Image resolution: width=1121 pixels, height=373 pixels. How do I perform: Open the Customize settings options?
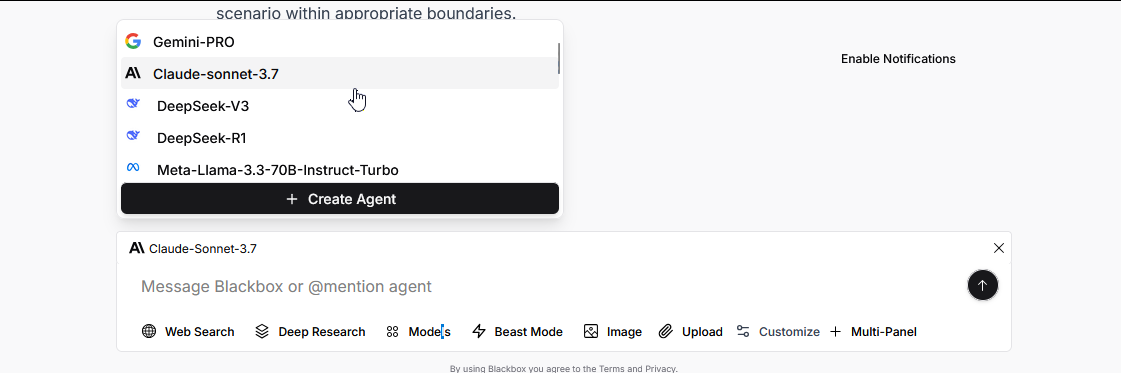click(x=778, y=332)
